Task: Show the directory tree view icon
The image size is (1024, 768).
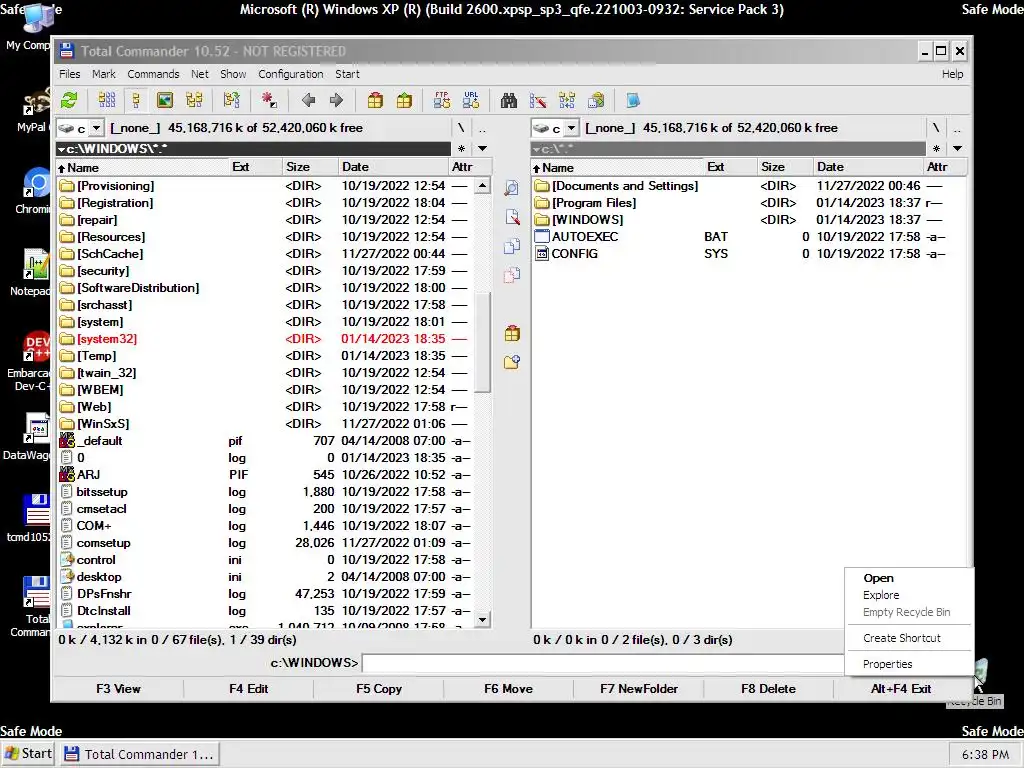Action: pos(194,101)
